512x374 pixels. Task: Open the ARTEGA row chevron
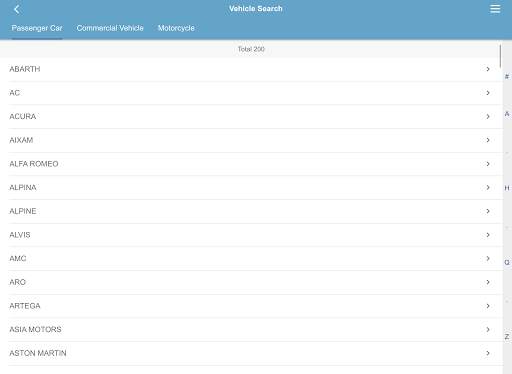click(x=488, y=306)
